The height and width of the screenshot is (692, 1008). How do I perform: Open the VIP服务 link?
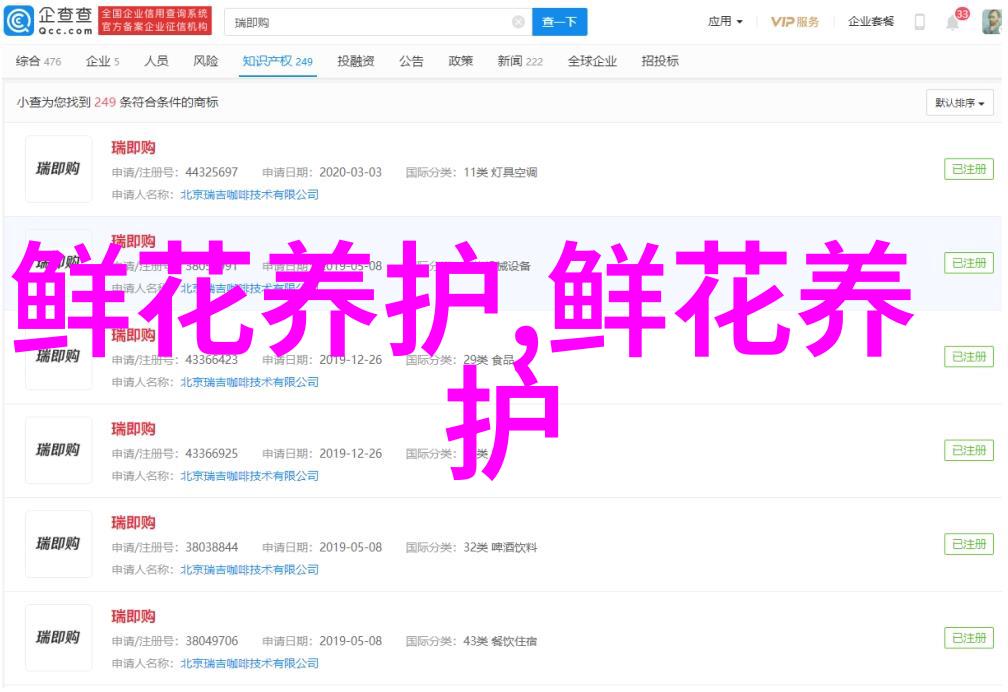tap(795, 22)
